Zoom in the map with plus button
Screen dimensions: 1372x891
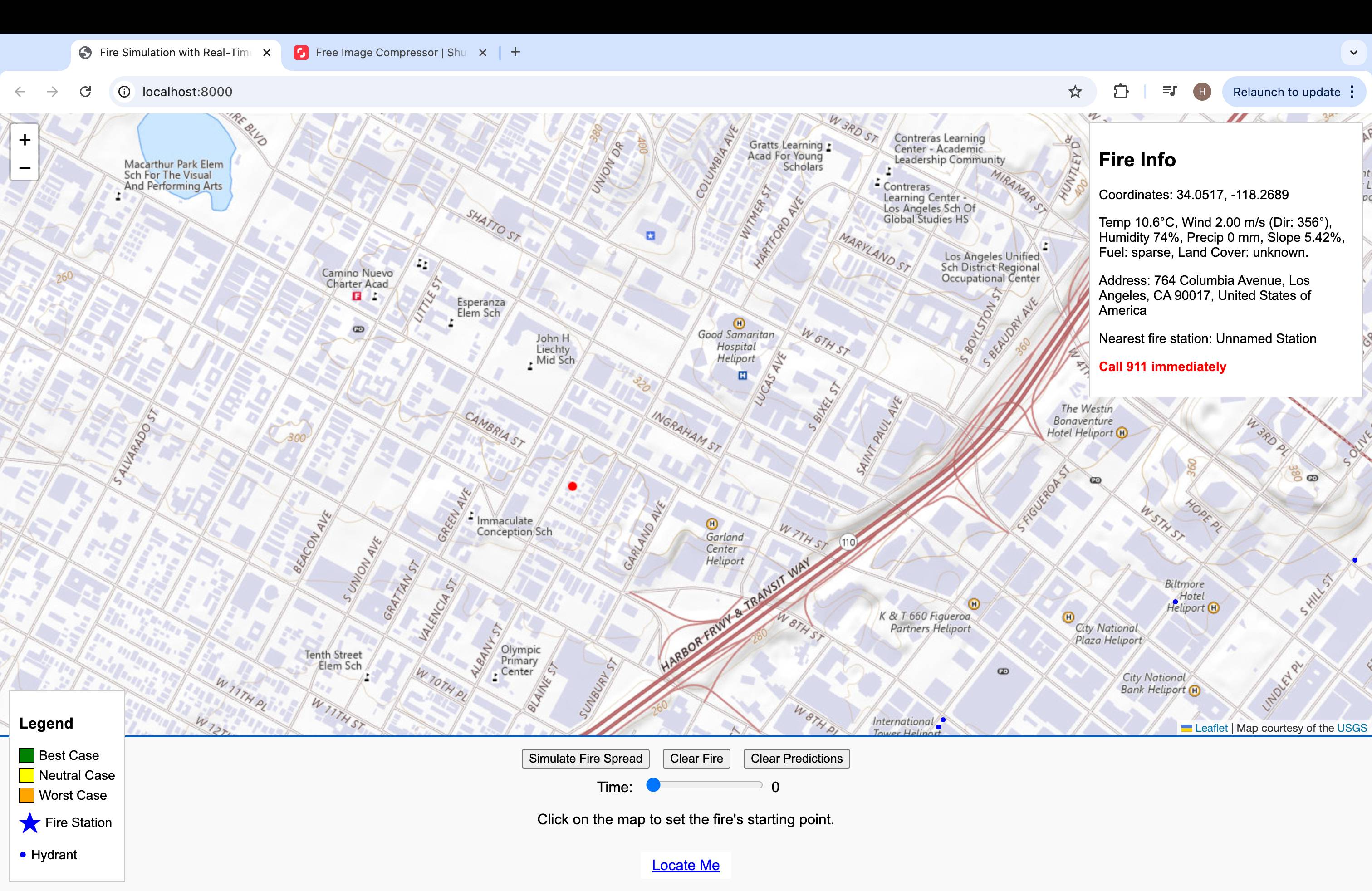24,139
